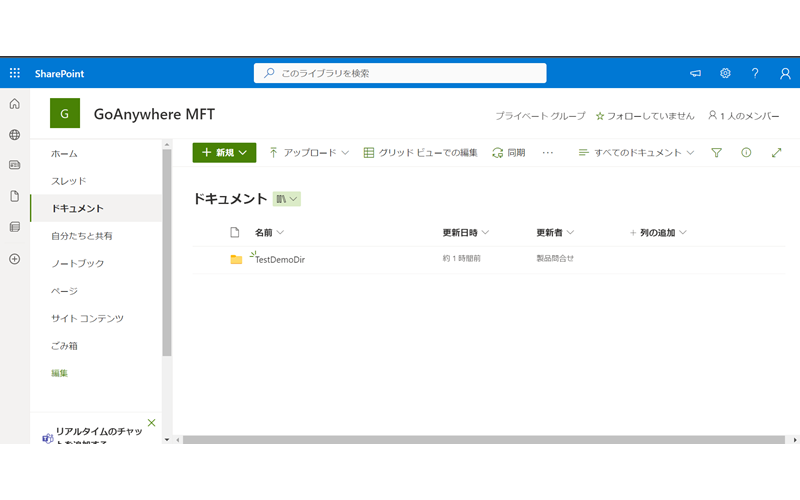Sort by file type column icon
The height and width of the screenshot is (500, 800).
pyautogui.click(x=235, y=233)
